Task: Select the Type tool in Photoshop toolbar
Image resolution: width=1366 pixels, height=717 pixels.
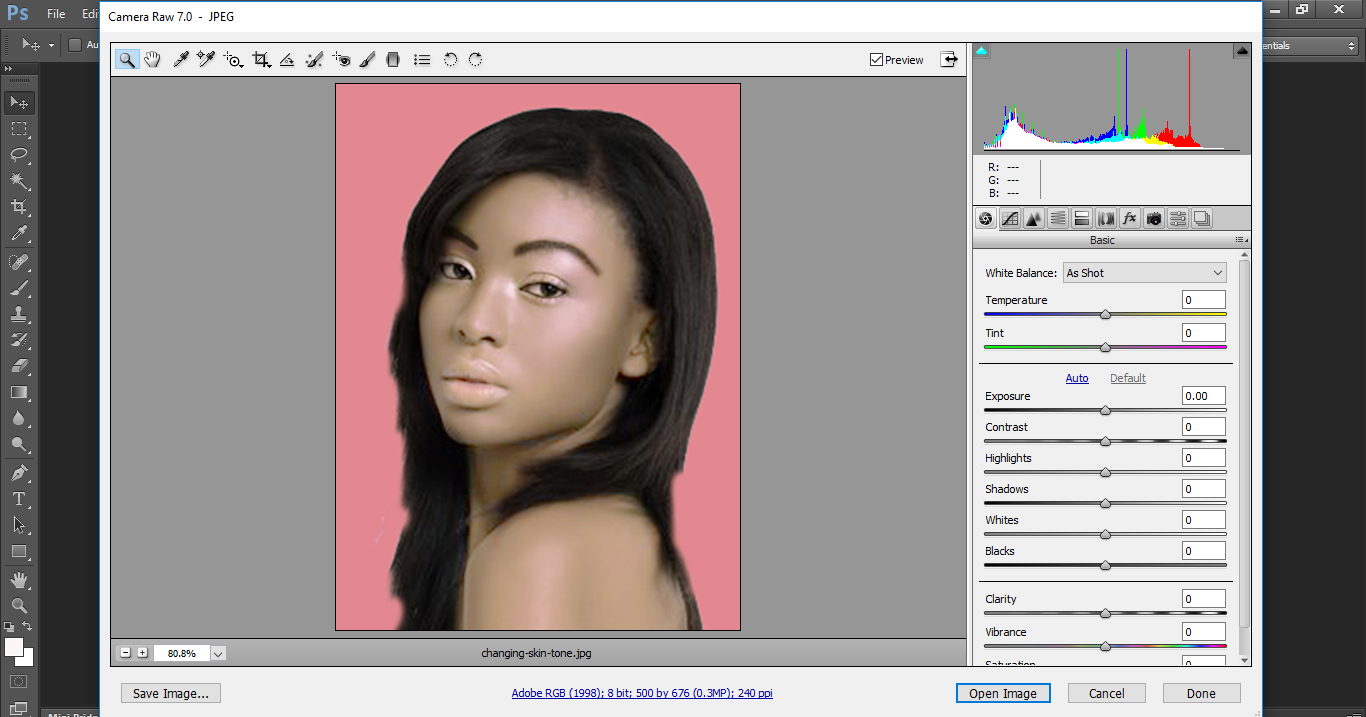Action: click(x=19, y=498)
